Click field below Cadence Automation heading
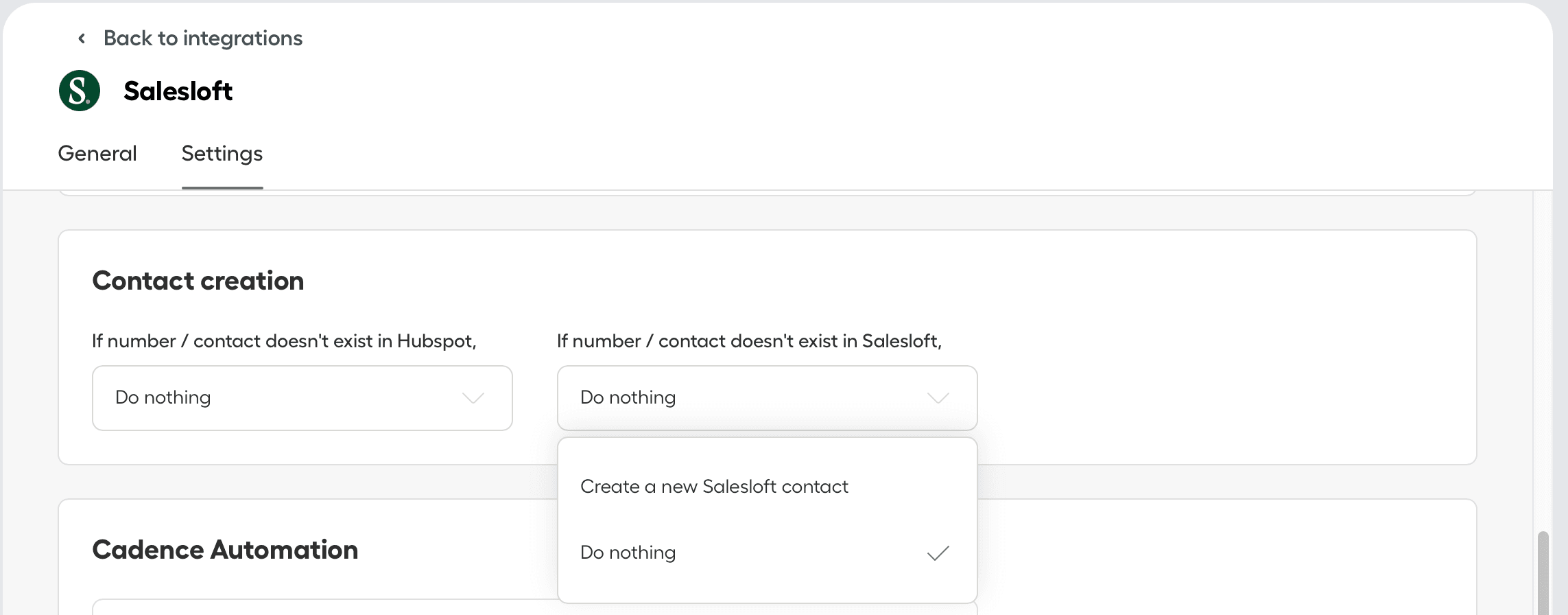Screen dimensions: 1568x615 322,607
